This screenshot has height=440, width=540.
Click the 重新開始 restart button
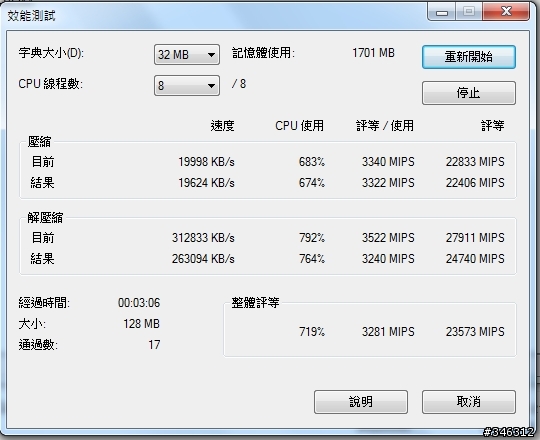469,57
